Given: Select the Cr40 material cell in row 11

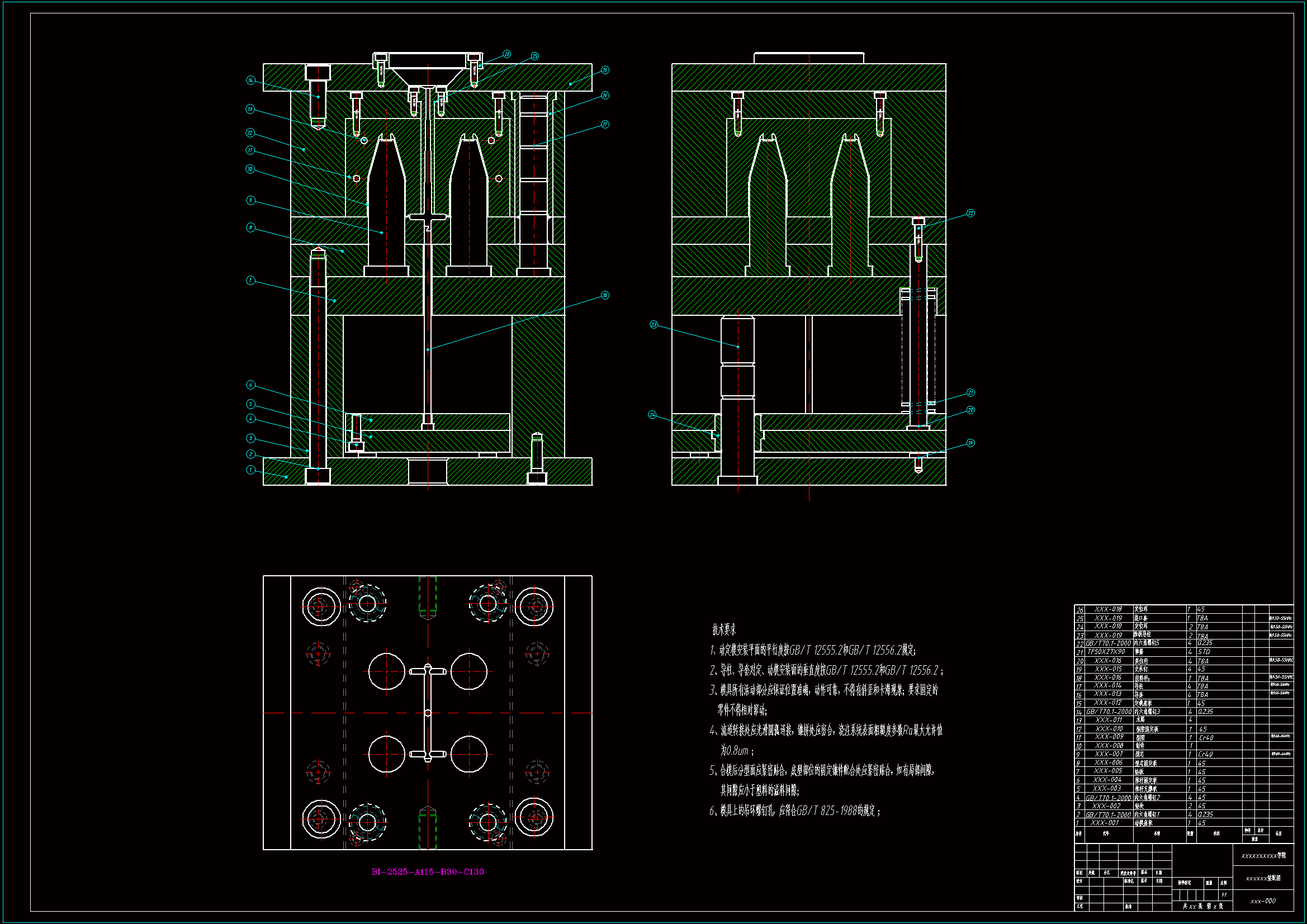Looking at the screenshot, I should 1206,738.
